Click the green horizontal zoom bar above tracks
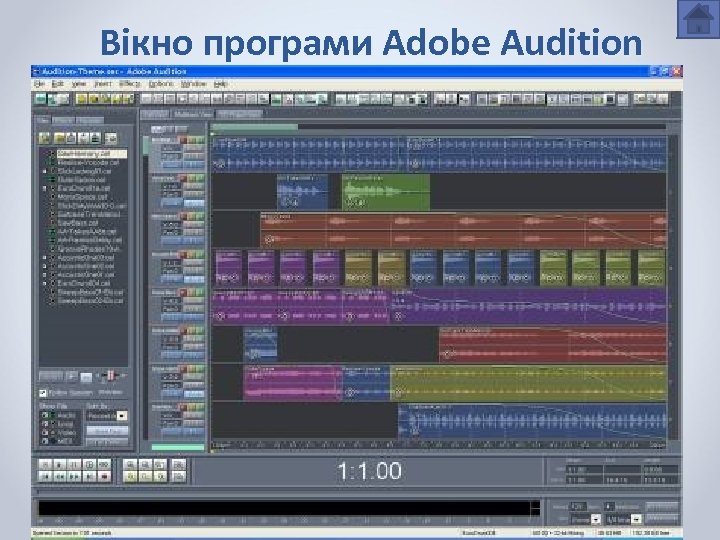Screen dimensions: 720x540 pos(254,127)
